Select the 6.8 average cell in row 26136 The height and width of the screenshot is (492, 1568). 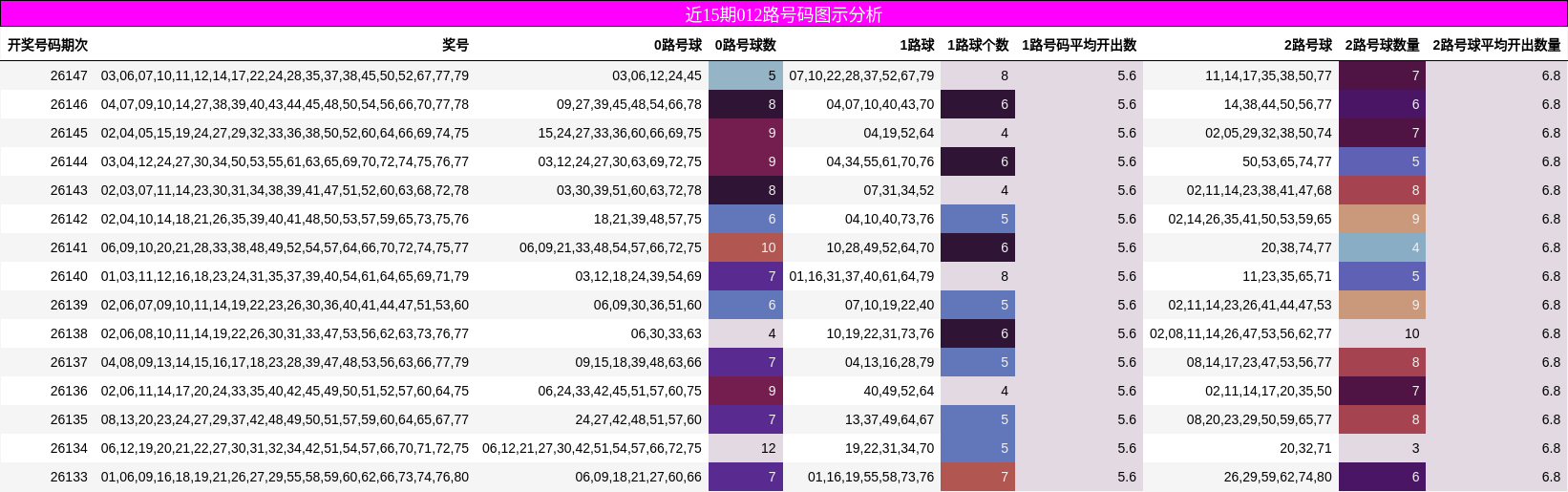click(x=1496, y=391)
